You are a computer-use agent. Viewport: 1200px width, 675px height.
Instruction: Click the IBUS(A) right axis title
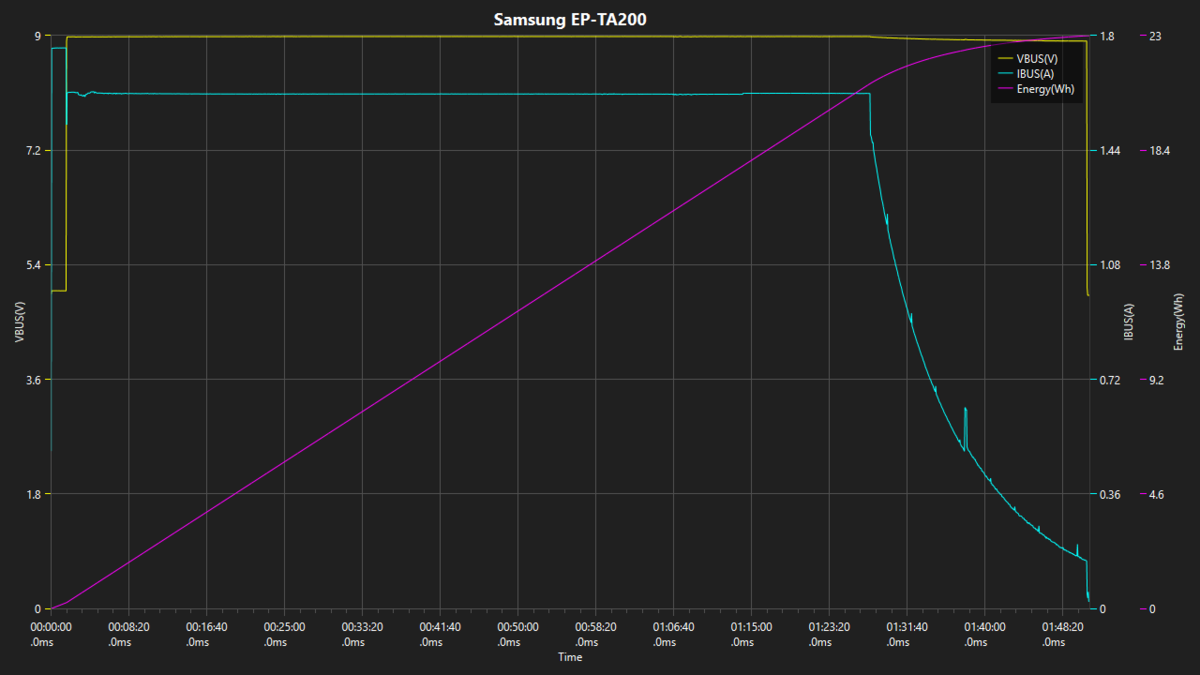point(1129,322)
